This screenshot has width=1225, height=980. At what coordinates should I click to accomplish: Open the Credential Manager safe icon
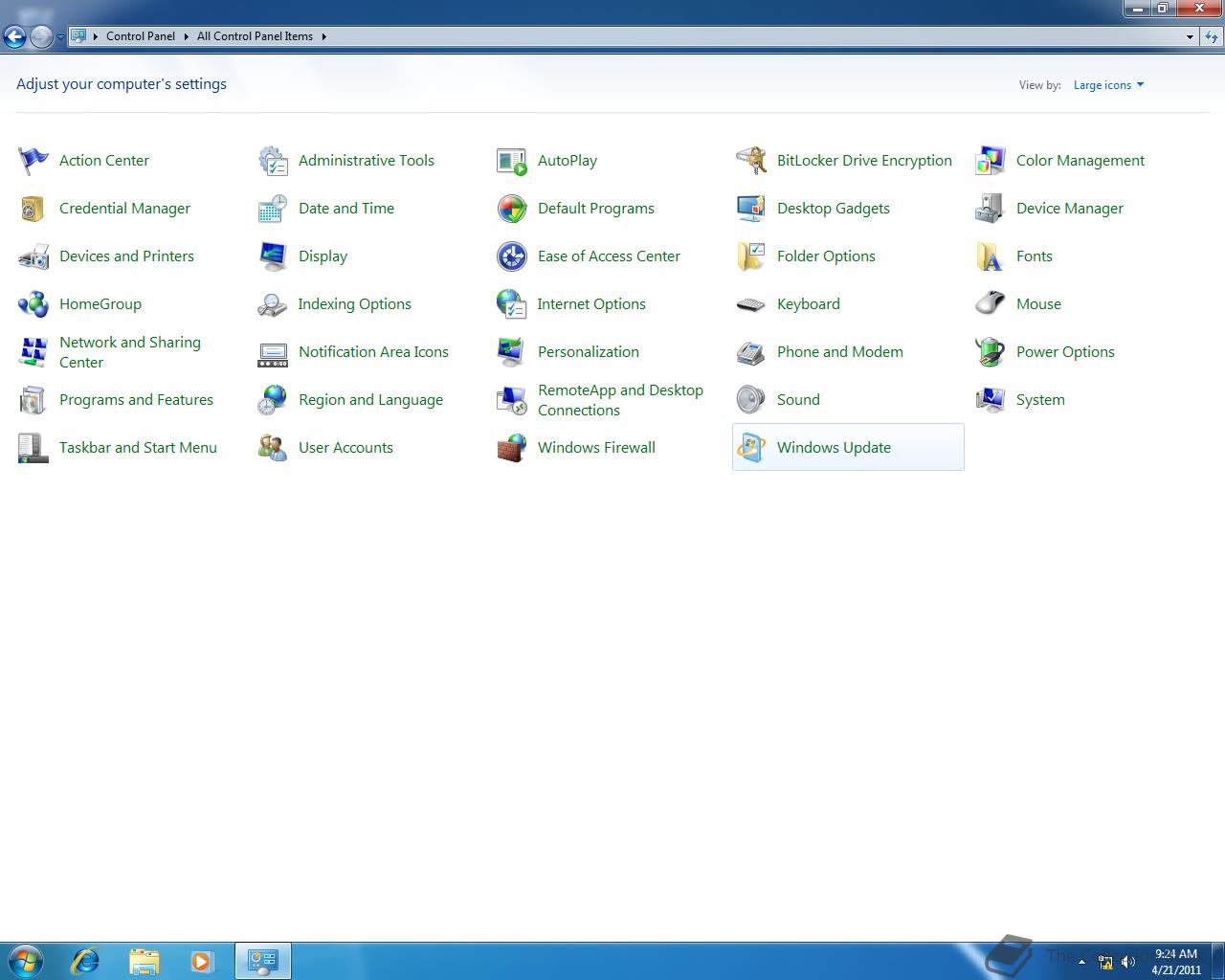(33, 209)
